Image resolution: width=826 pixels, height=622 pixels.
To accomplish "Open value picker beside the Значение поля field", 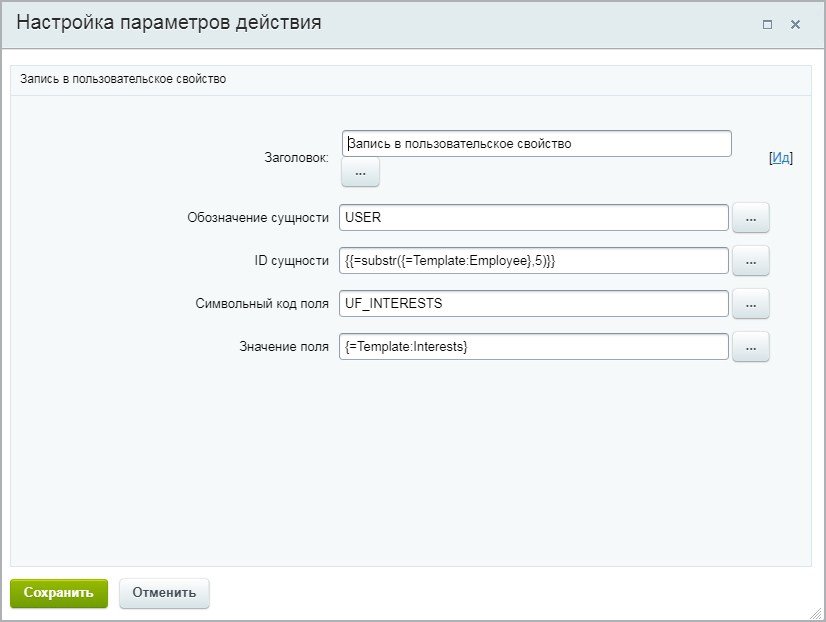I will (751, 347).
